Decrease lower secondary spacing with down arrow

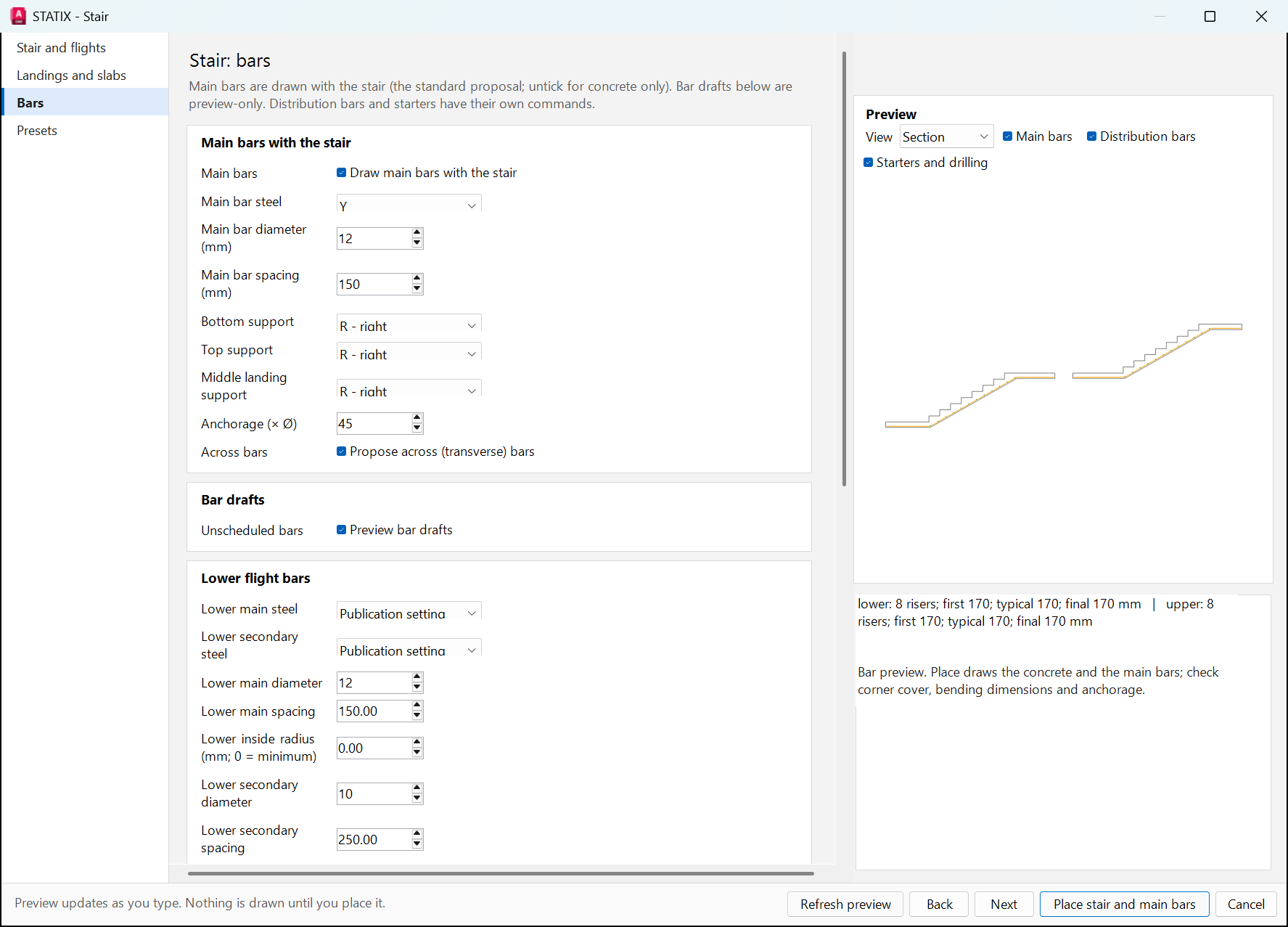tap(417, 844)
